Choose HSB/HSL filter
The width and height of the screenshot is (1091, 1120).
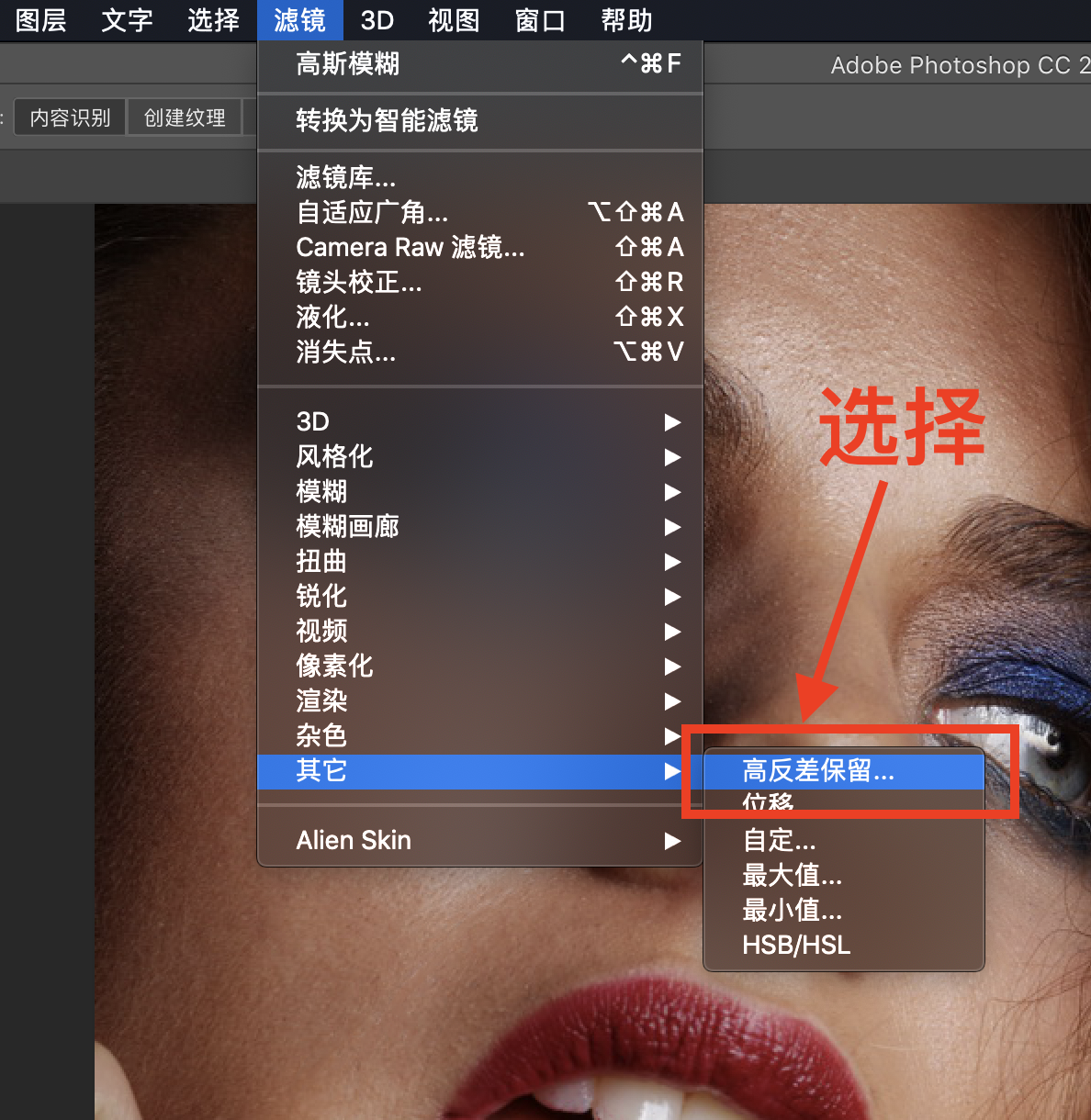pos(844,945)
